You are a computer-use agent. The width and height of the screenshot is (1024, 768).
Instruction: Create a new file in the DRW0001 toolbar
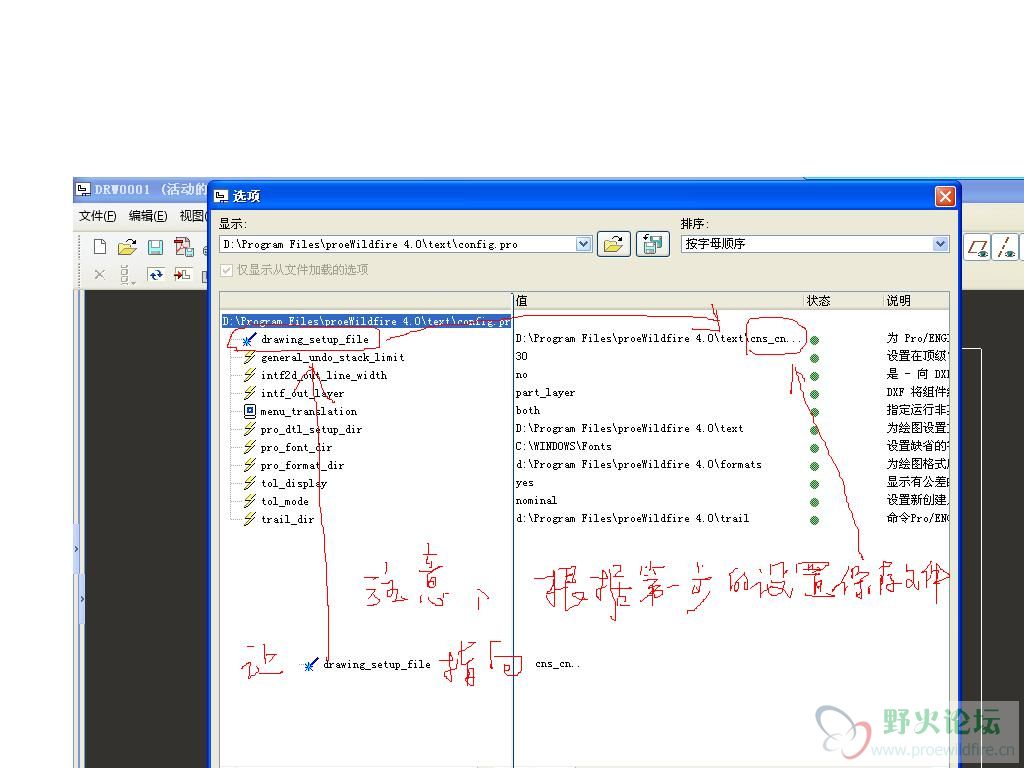point(100,247)
